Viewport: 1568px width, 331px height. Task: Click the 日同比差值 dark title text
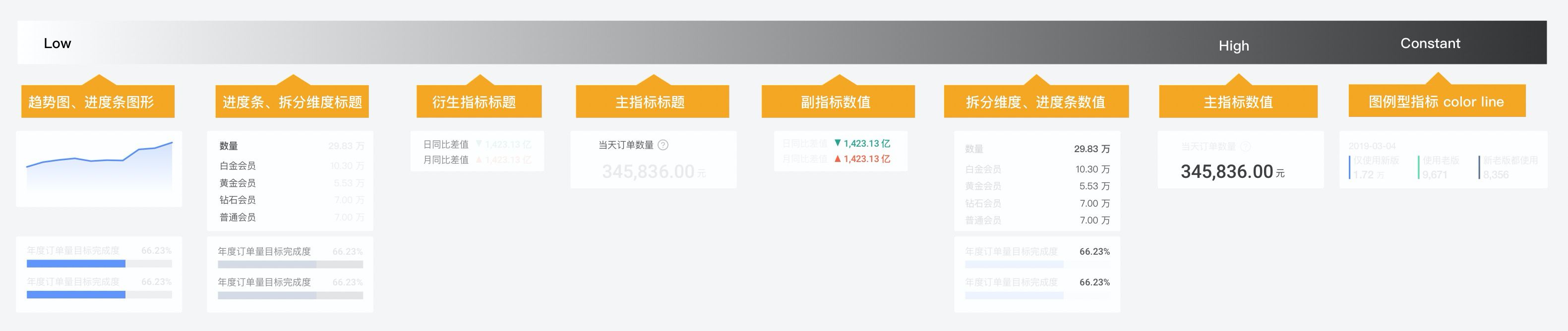(x=446, y=144)
